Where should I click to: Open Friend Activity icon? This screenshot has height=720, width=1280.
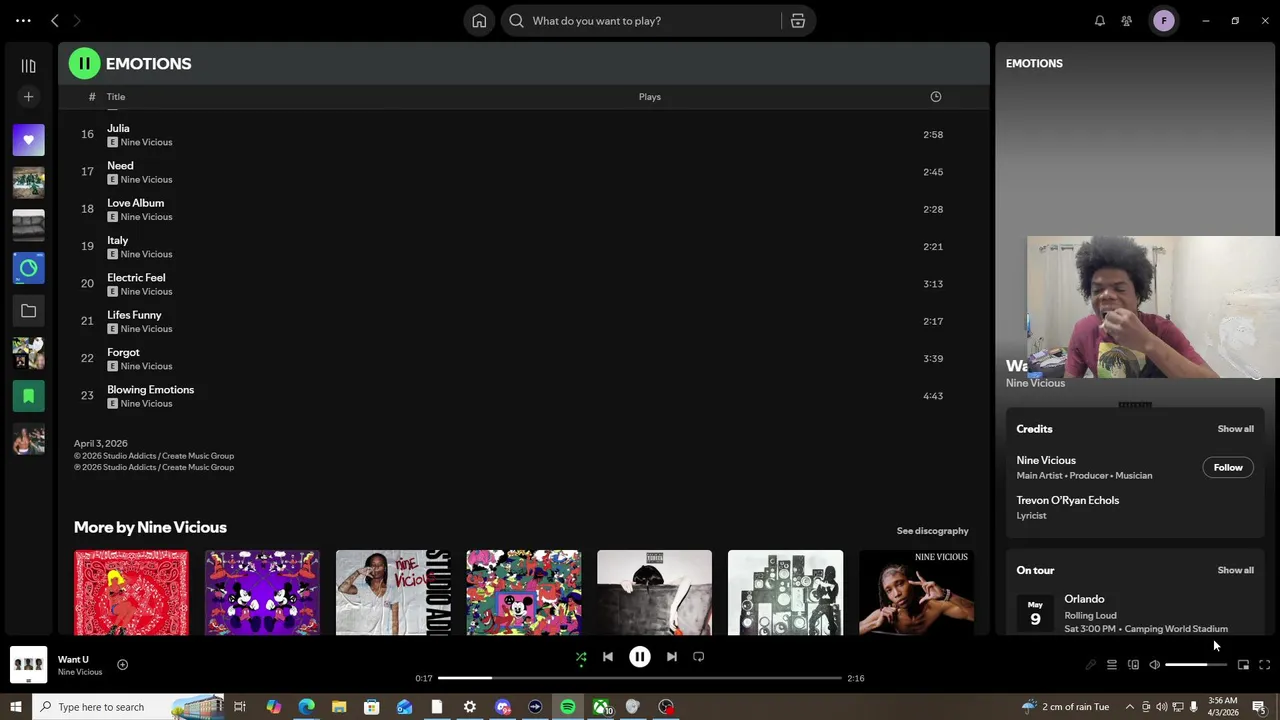point(1127,21)
